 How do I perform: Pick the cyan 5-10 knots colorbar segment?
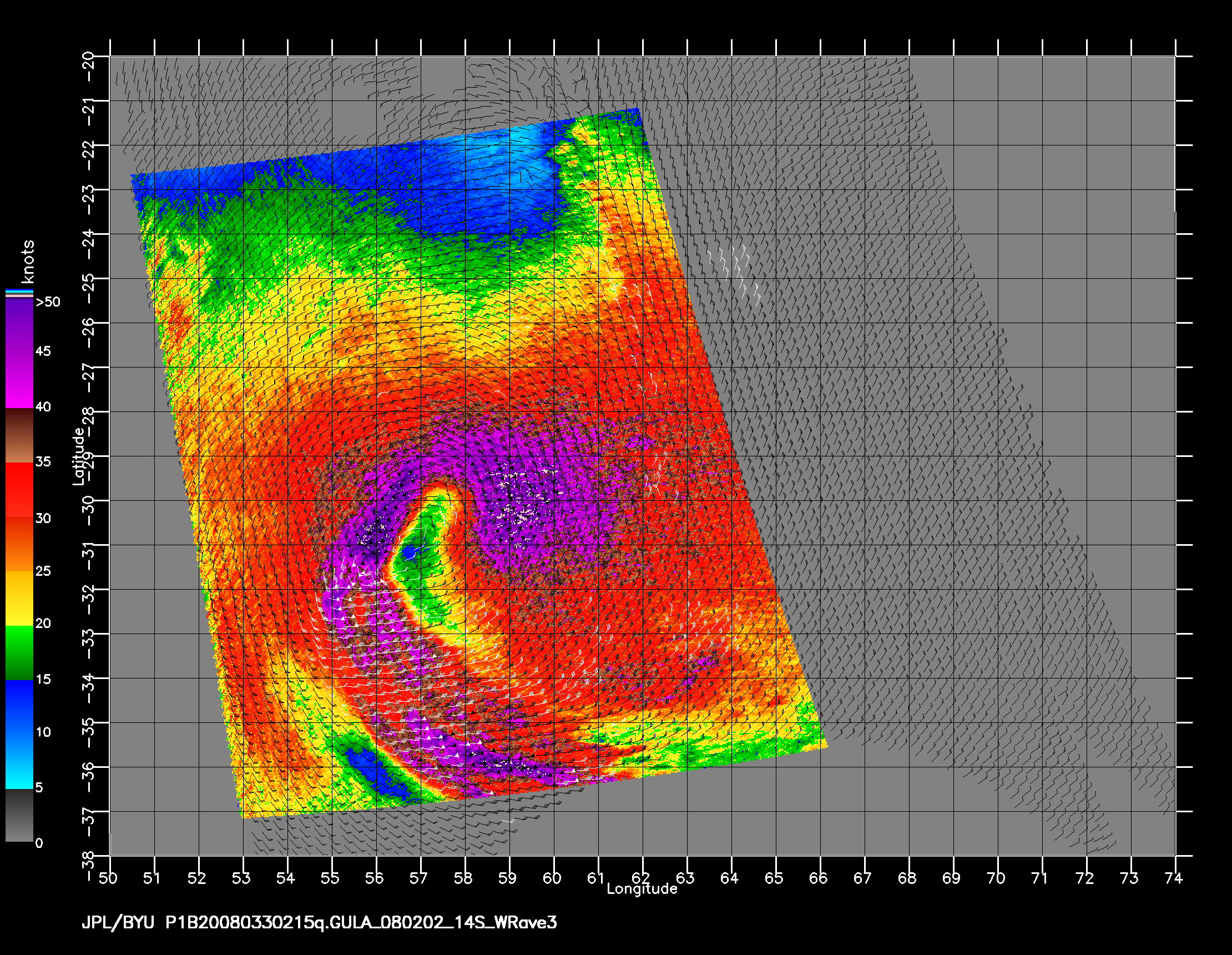19,761
